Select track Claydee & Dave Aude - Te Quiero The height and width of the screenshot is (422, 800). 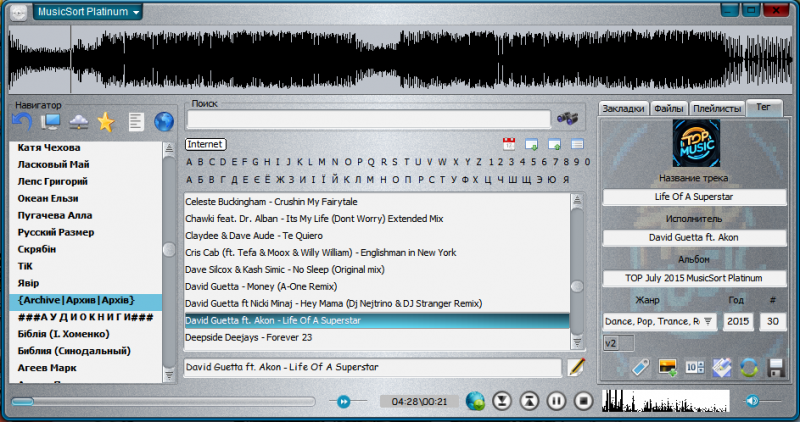click(x=377, y=236)
